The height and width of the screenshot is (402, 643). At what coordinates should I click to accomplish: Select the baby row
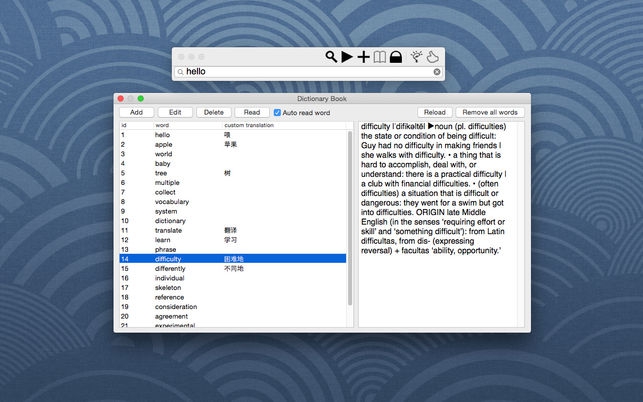pyautogui.click(x=233, y=164)
